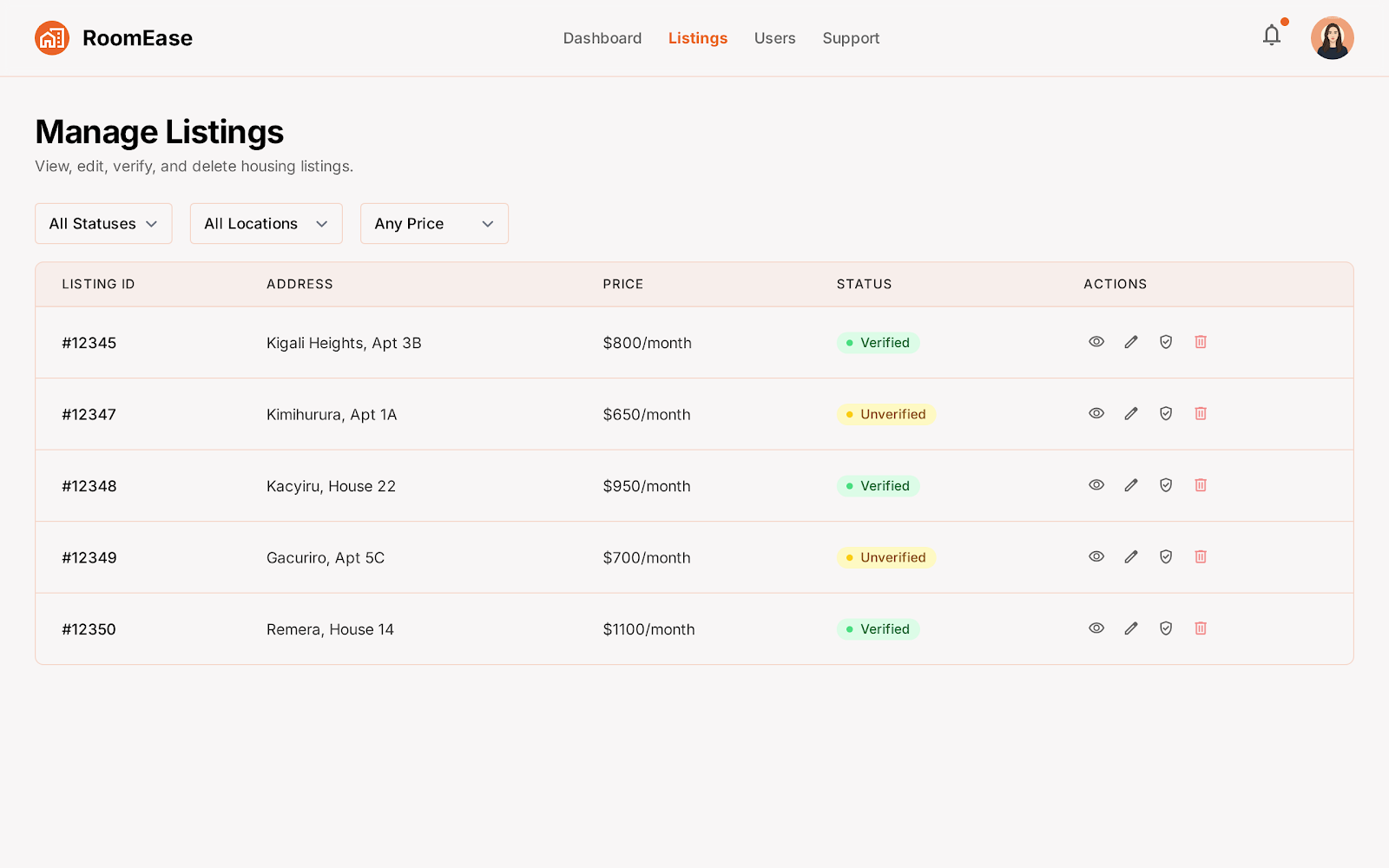Click the Unverified badge for #12349

(886, 557)
